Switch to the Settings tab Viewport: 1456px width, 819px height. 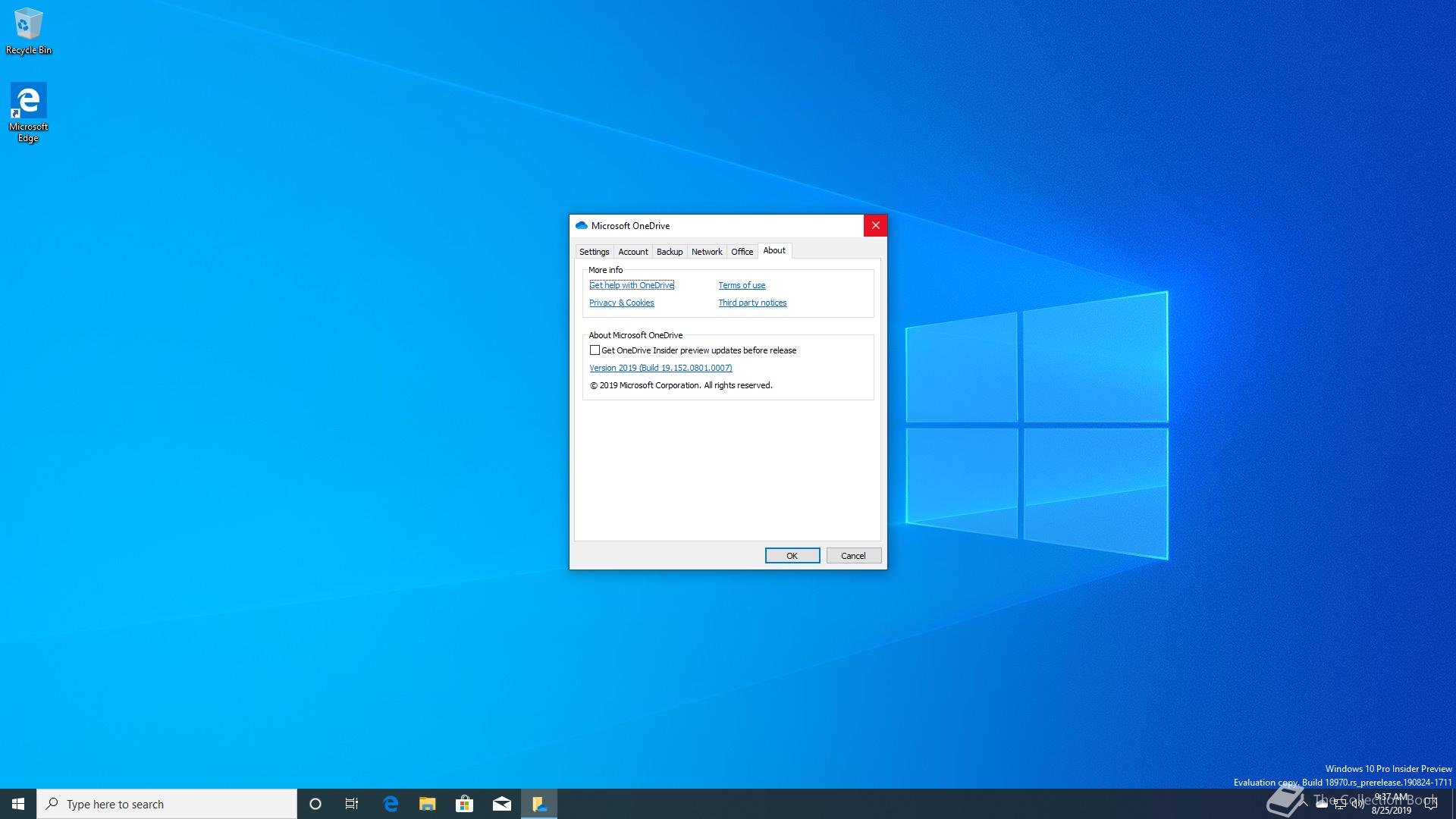click(594, 252)
